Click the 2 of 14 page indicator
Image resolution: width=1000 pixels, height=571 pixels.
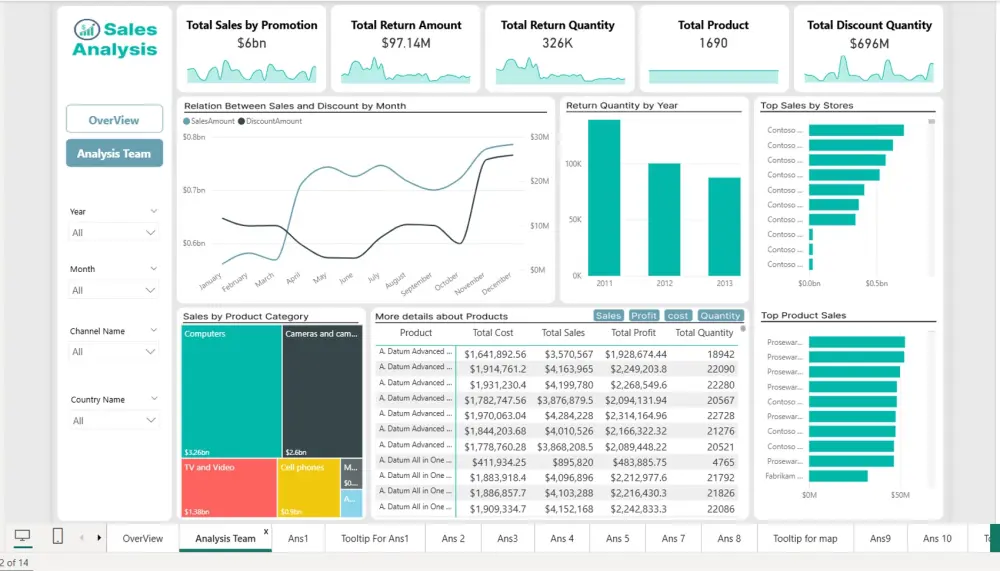click(x=14, y=563)
